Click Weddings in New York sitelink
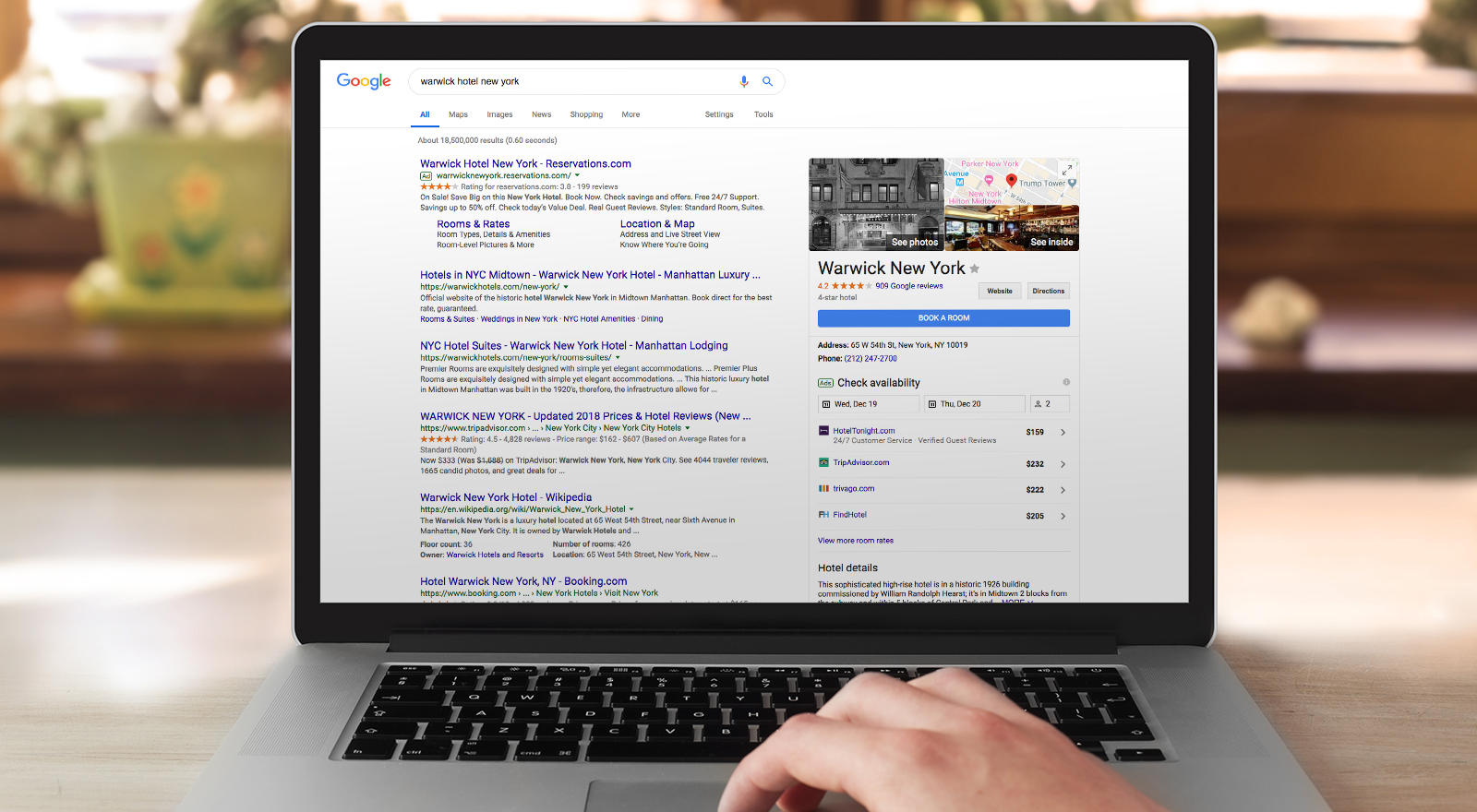Image resolution: width=1477 pixels, height=812 pixels. pos(519,319)
